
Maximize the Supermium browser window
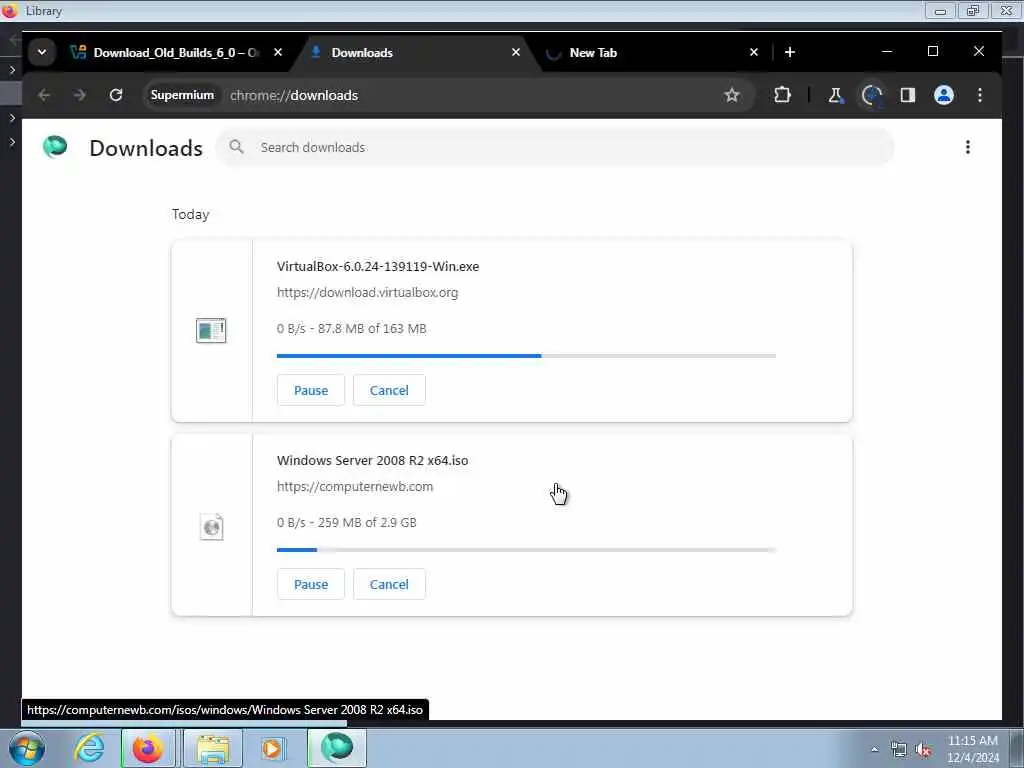933,52
